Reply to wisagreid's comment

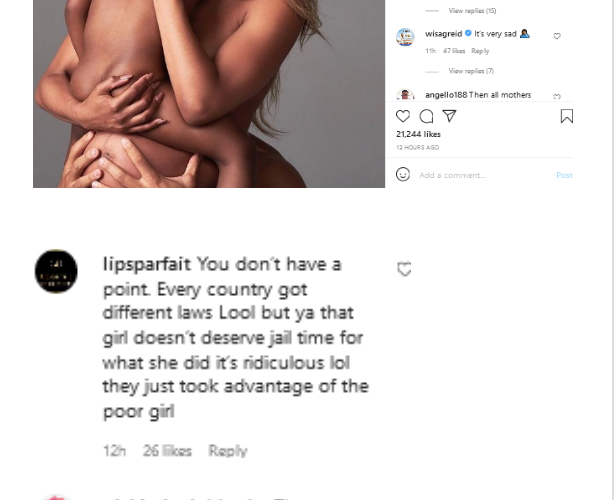click(480, 50)
